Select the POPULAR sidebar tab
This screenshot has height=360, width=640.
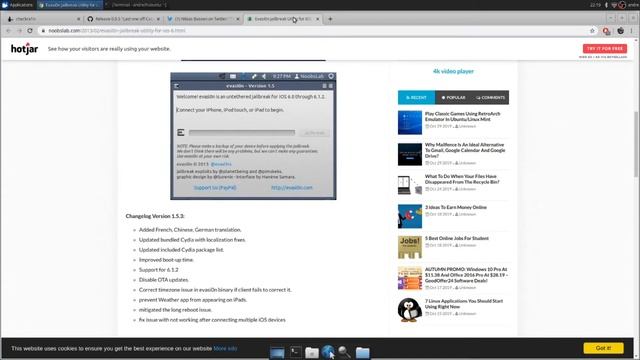click(x=453, y=98)
